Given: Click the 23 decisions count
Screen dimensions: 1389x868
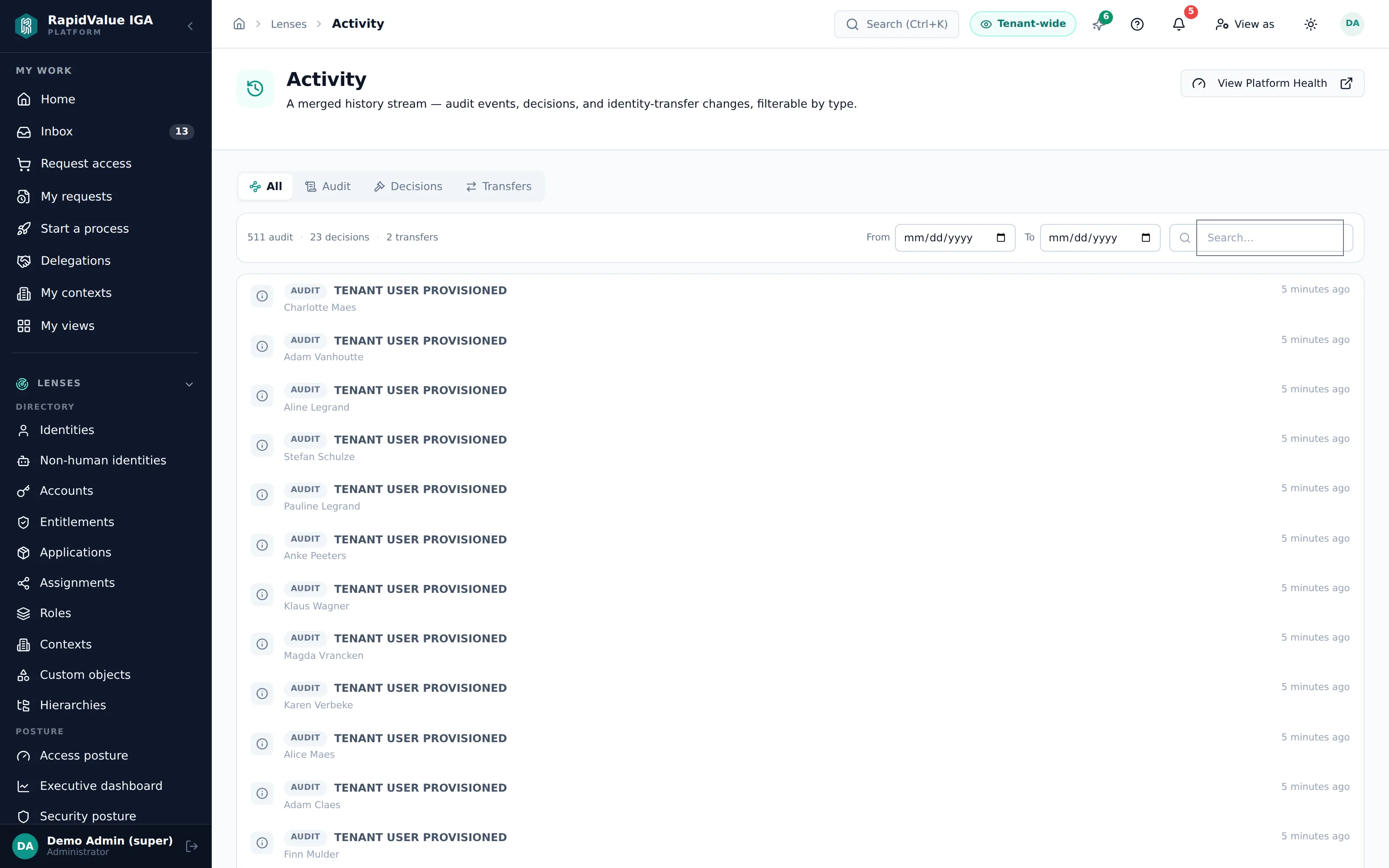Looking at the screenshot, I should 339,237.
